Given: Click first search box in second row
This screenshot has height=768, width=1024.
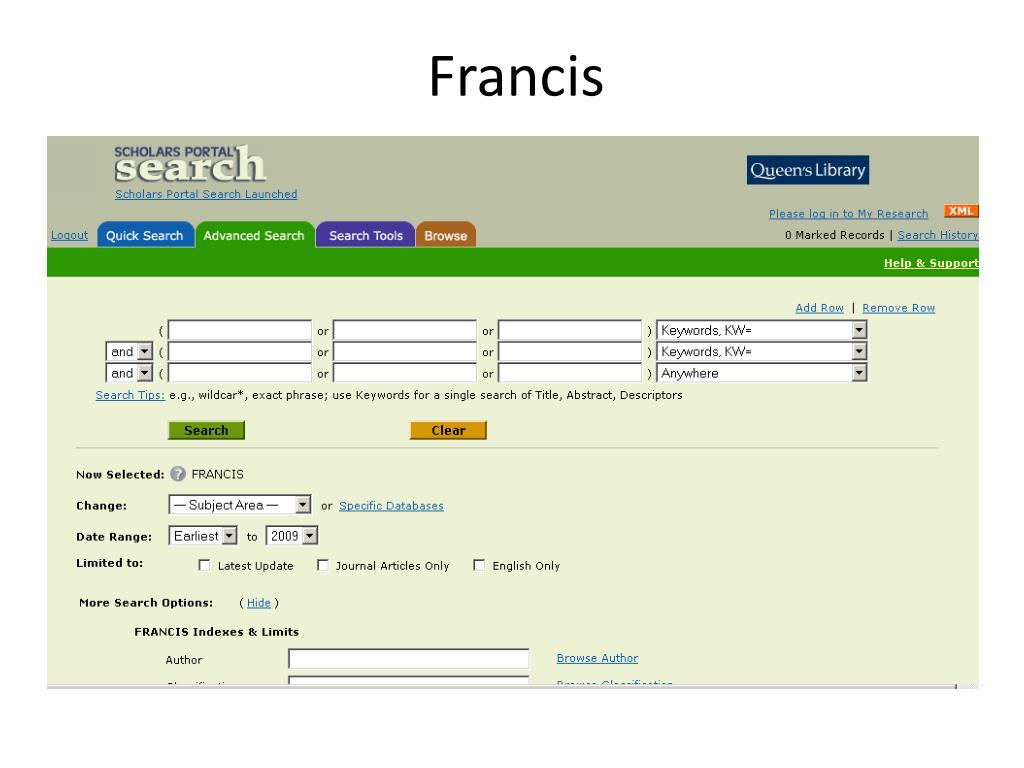Looking at the screenshot, I should pos(240,352).
